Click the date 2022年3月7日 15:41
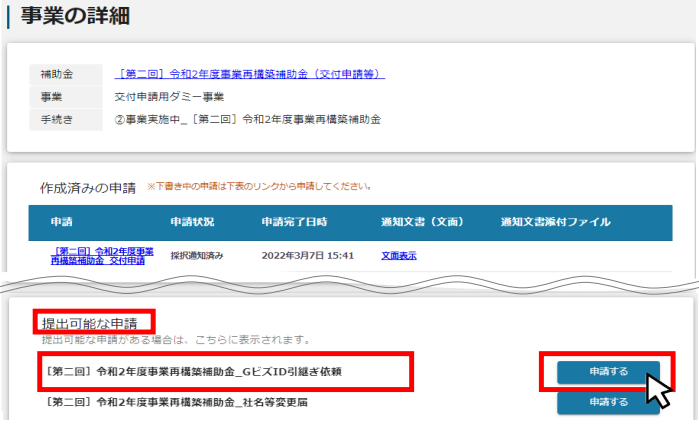This screenshot has width=699, height=436. (x=308, y=255)
